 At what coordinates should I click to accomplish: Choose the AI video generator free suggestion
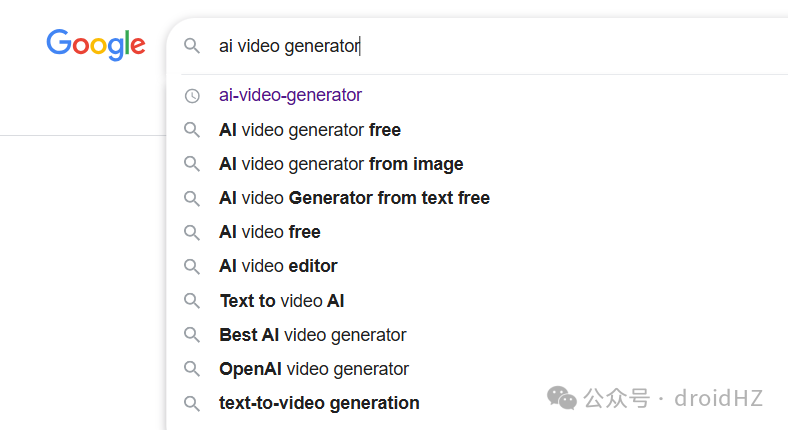310,130
